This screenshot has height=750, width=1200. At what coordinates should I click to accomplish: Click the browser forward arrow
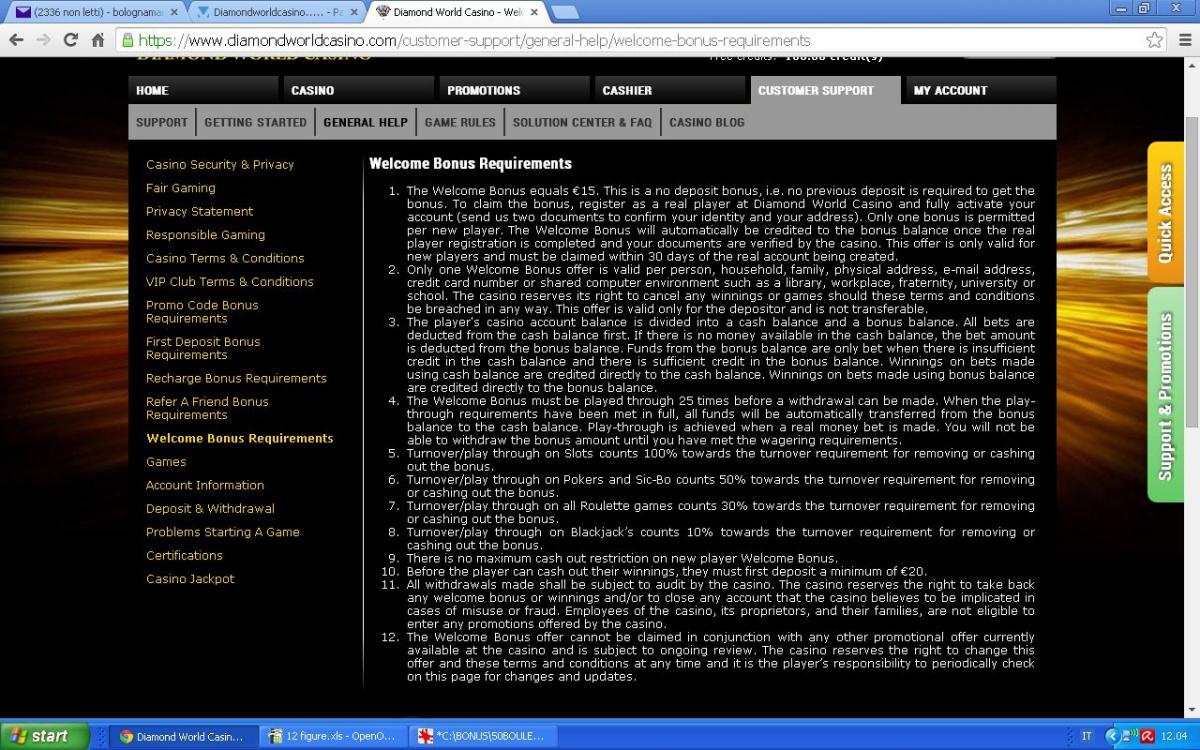[x=43, y=40]
